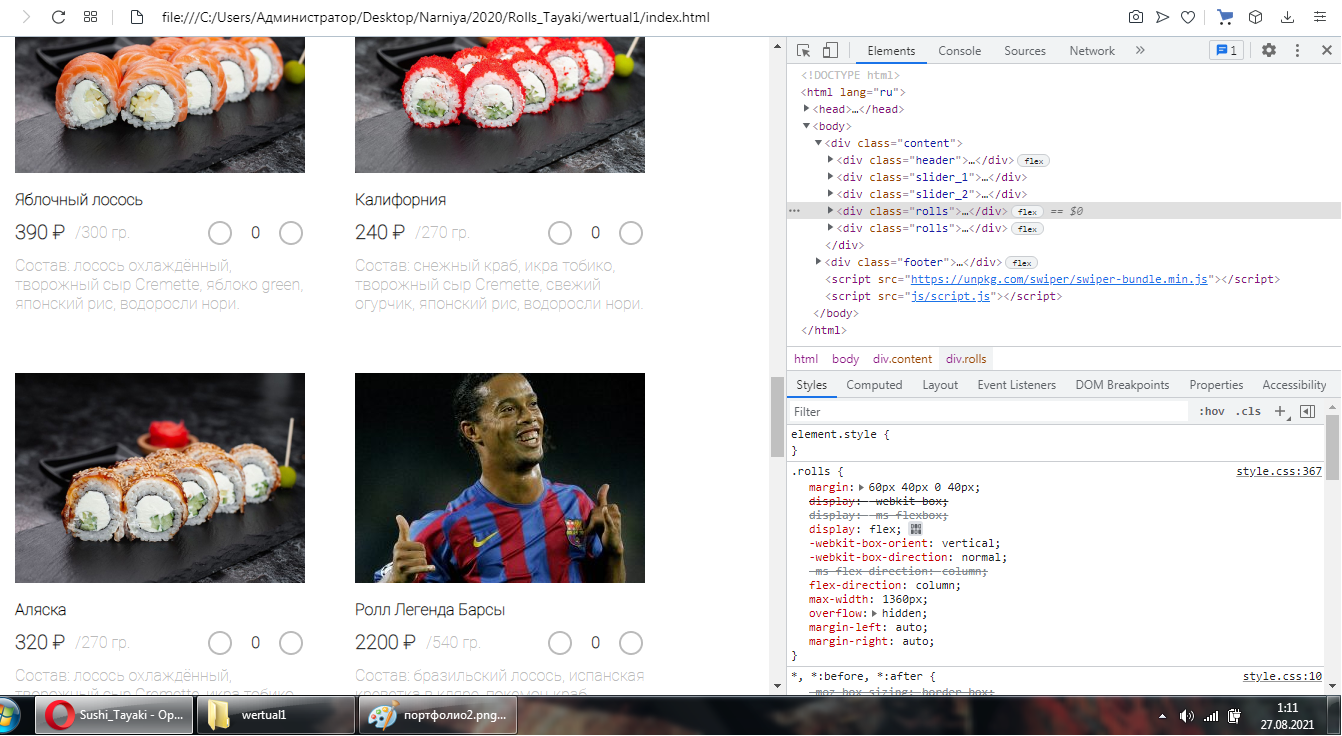Viewport: 1342px width, 736px height.
Task: Toggle the flex badge on the header div
Action: tap(1033, 160)
